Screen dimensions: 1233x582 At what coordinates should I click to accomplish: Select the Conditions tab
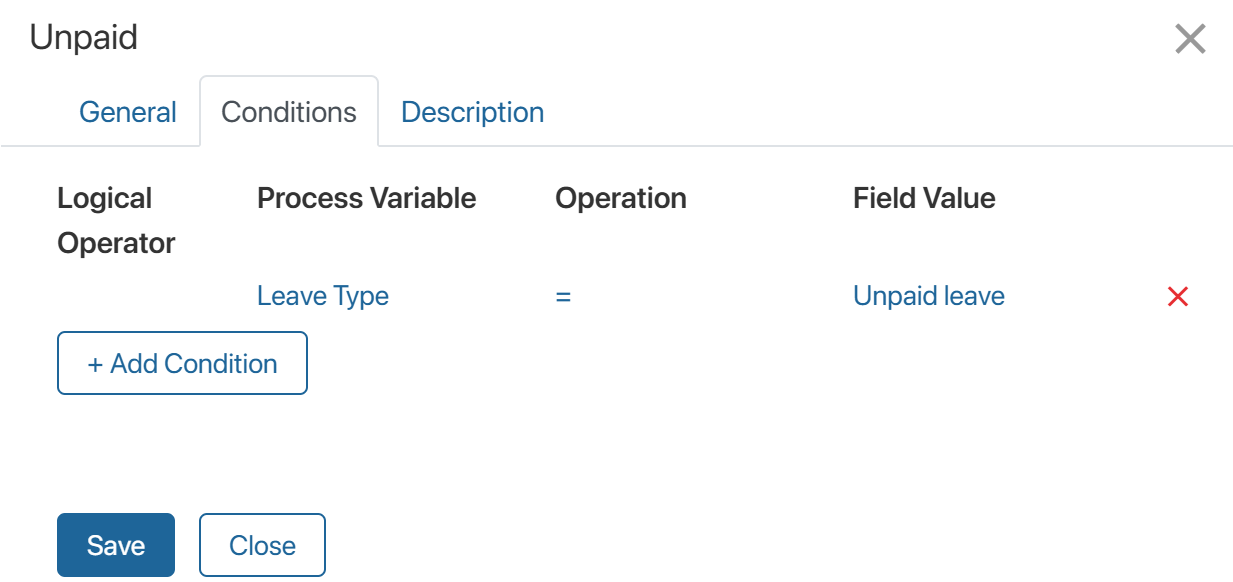coord(289,112)
